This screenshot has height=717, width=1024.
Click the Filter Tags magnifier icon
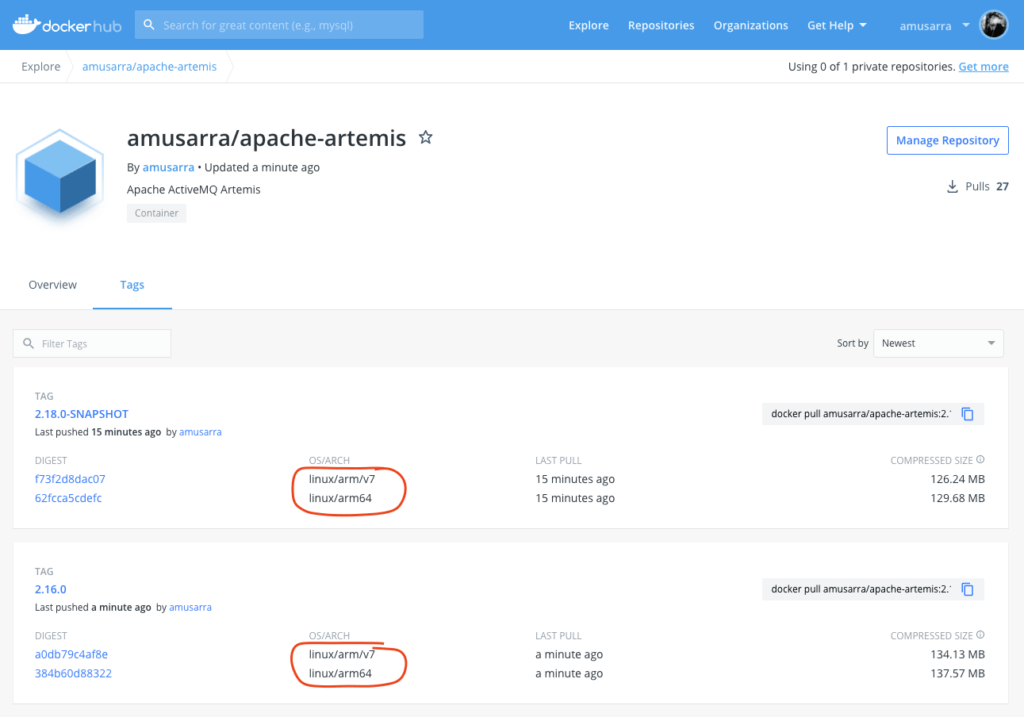point(28,343)
